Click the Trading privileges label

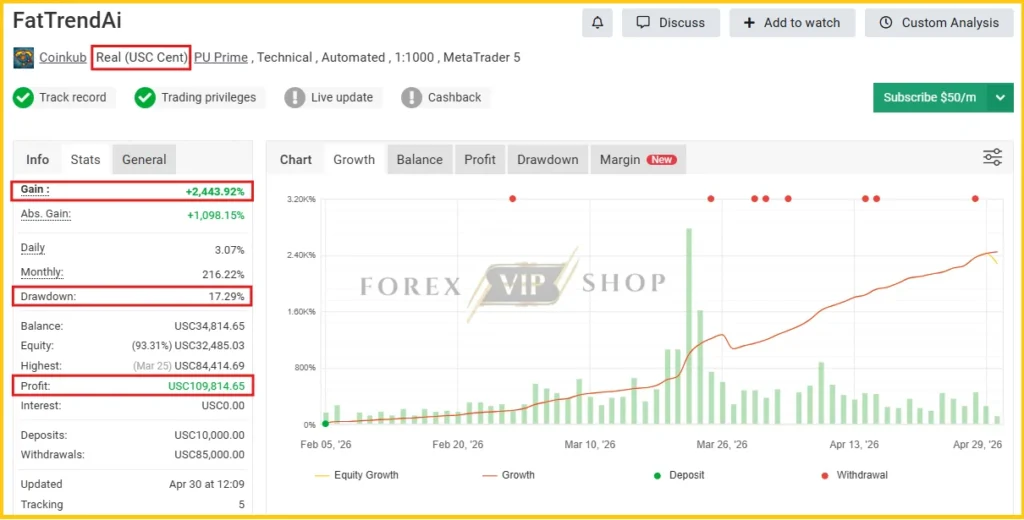pos(209,97)
